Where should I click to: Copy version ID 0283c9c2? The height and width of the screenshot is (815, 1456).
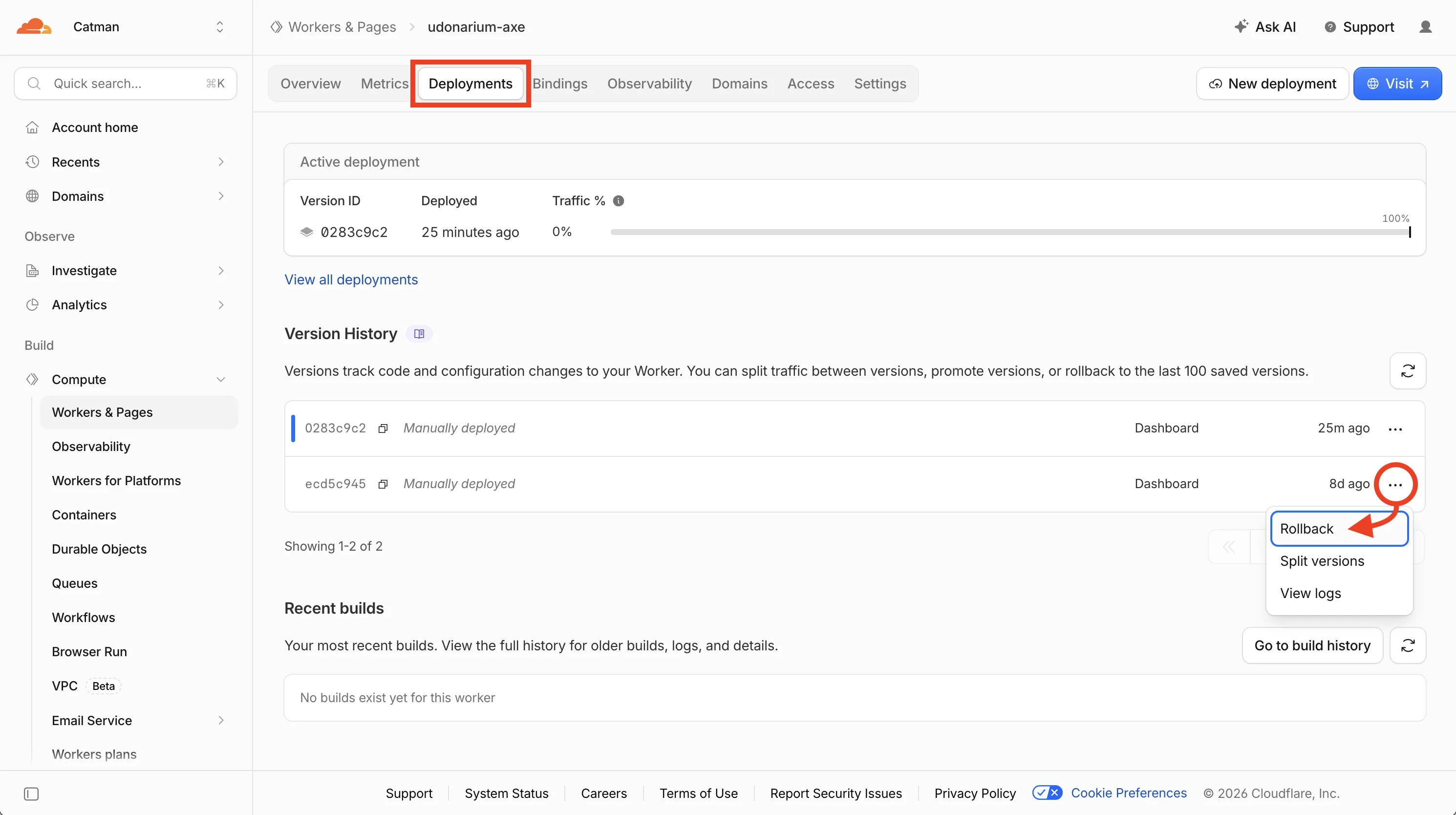pos(383,429)
